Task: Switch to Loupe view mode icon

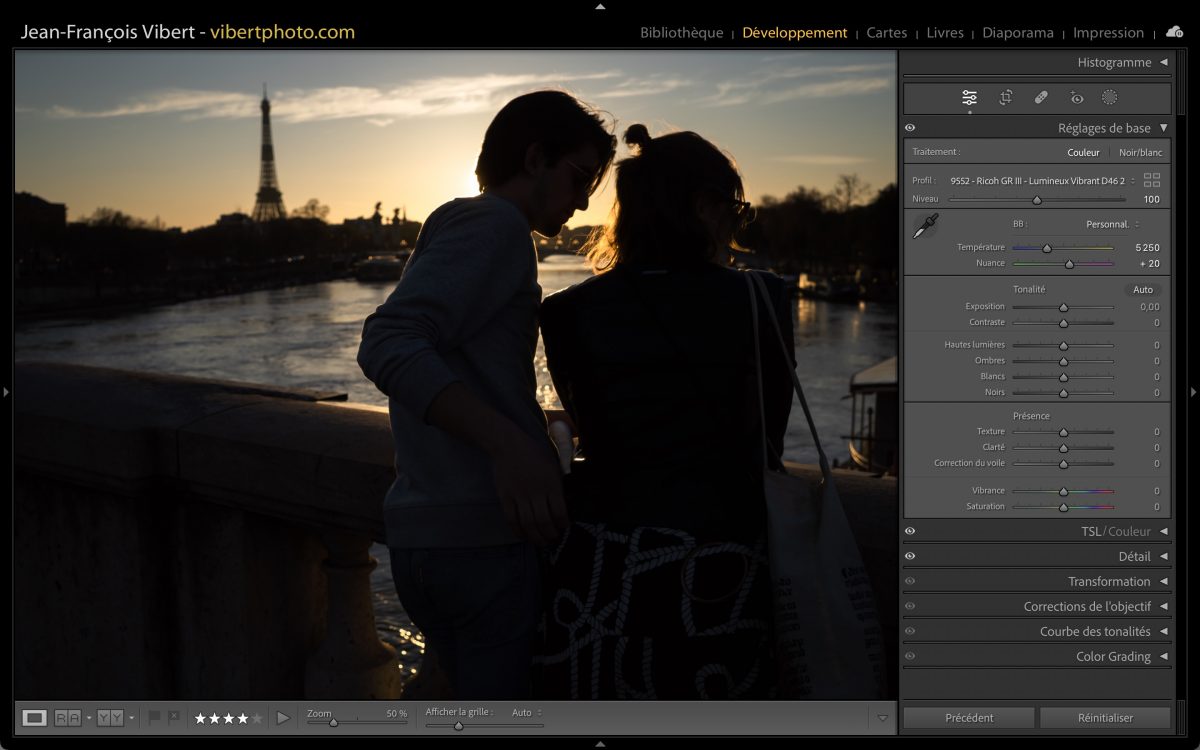Action: [x=35, y=717]
